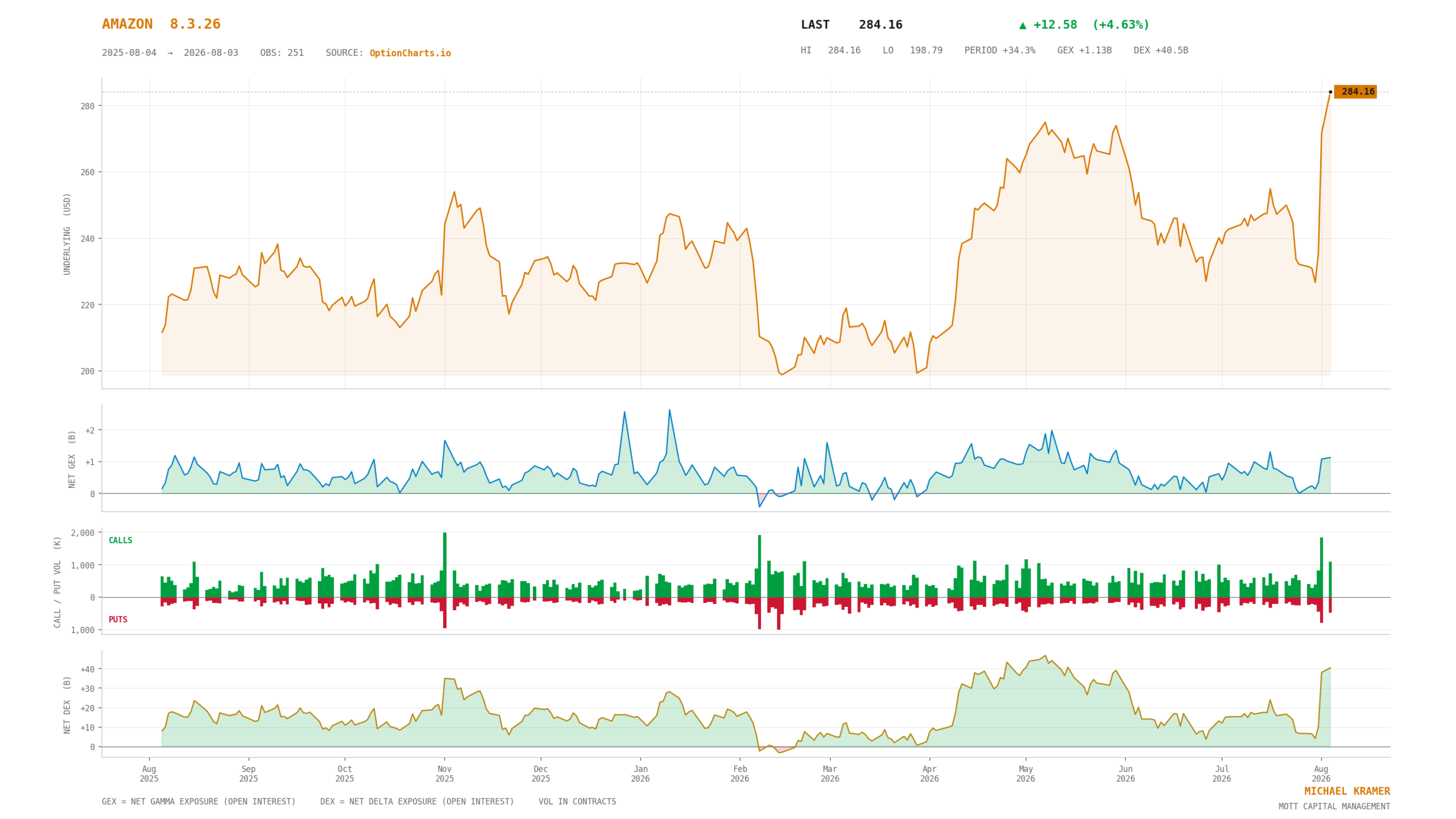
Task: Click the Oct 2025 date axis label
Action: point(345,774)
